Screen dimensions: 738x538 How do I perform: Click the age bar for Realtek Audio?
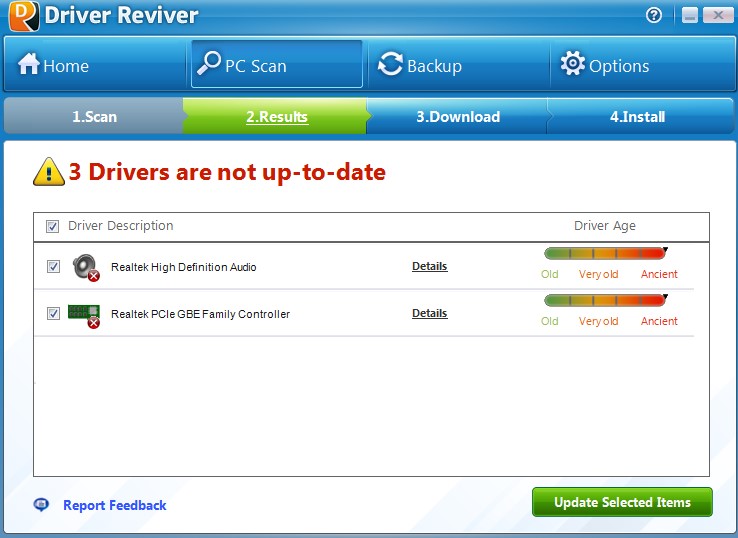tap(605, 253)
